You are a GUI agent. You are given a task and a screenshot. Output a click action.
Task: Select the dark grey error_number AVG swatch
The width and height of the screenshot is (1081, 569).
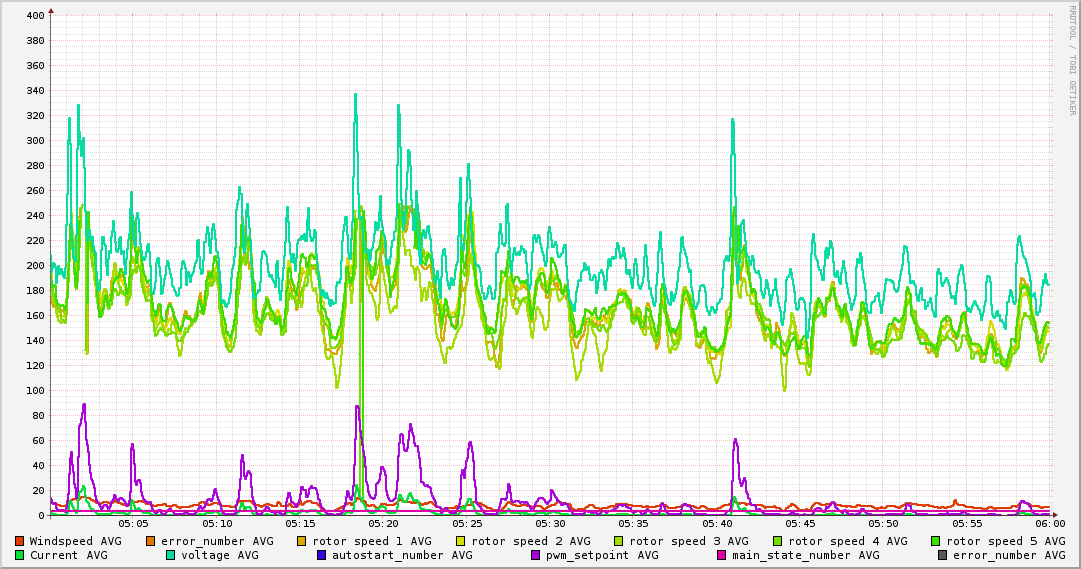coord(942,555)
